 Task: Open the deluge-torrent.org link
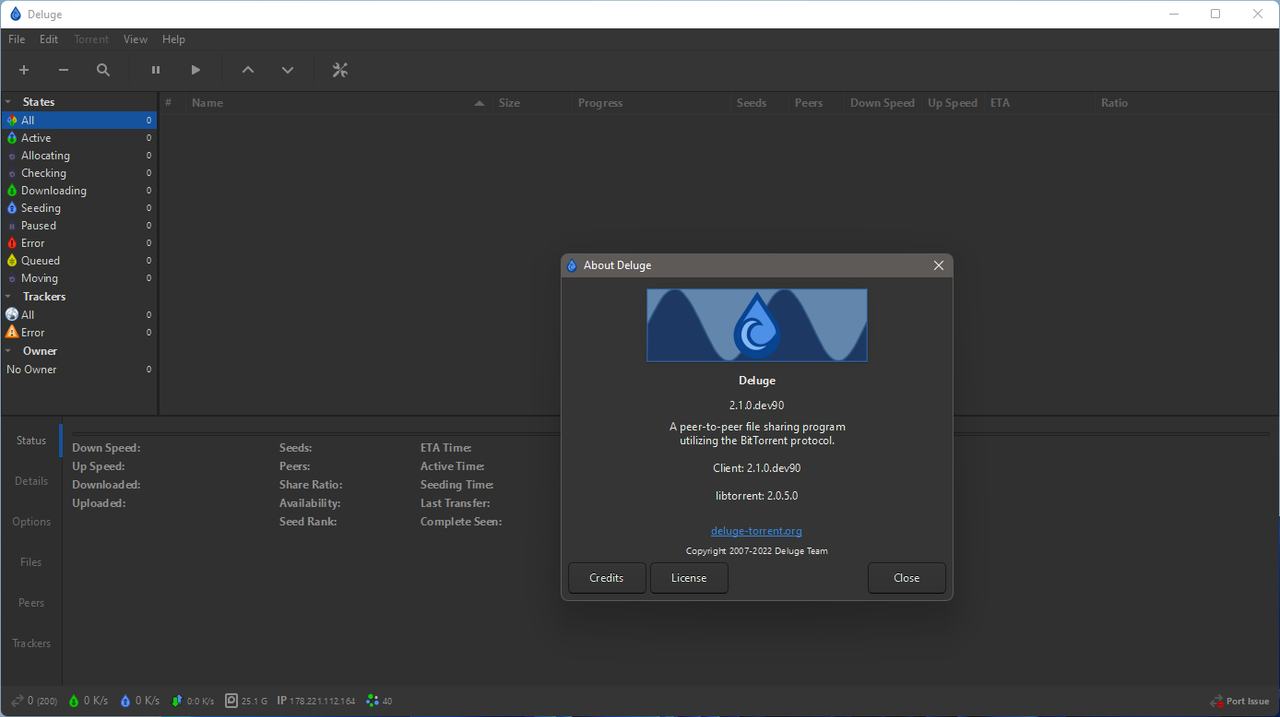tap(757, 531)
